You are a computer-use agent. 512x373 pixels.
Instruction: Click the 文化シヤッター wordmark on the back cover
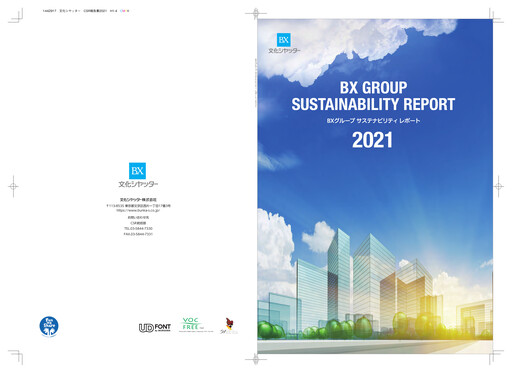tap(138, 184)
